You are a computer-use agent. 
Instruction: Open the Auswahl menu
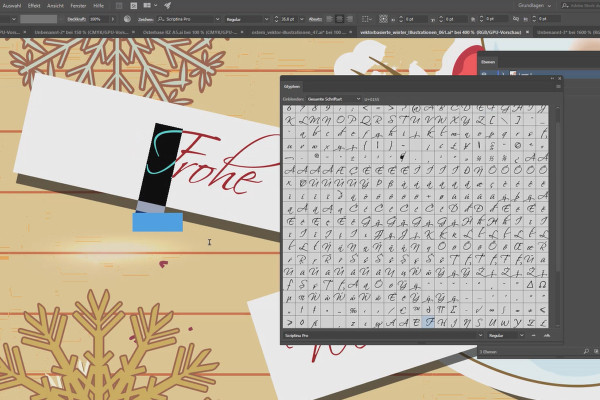[11, 6]
